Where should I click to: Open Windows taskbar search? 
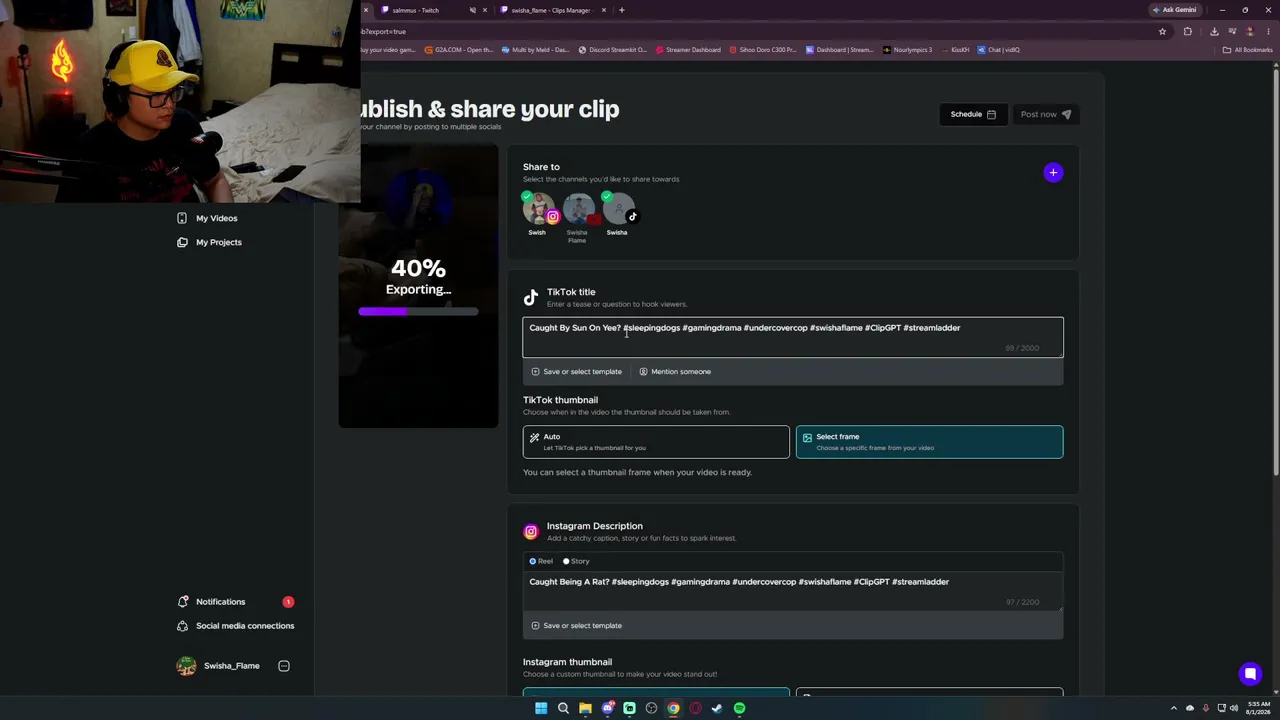click(563, 708)
